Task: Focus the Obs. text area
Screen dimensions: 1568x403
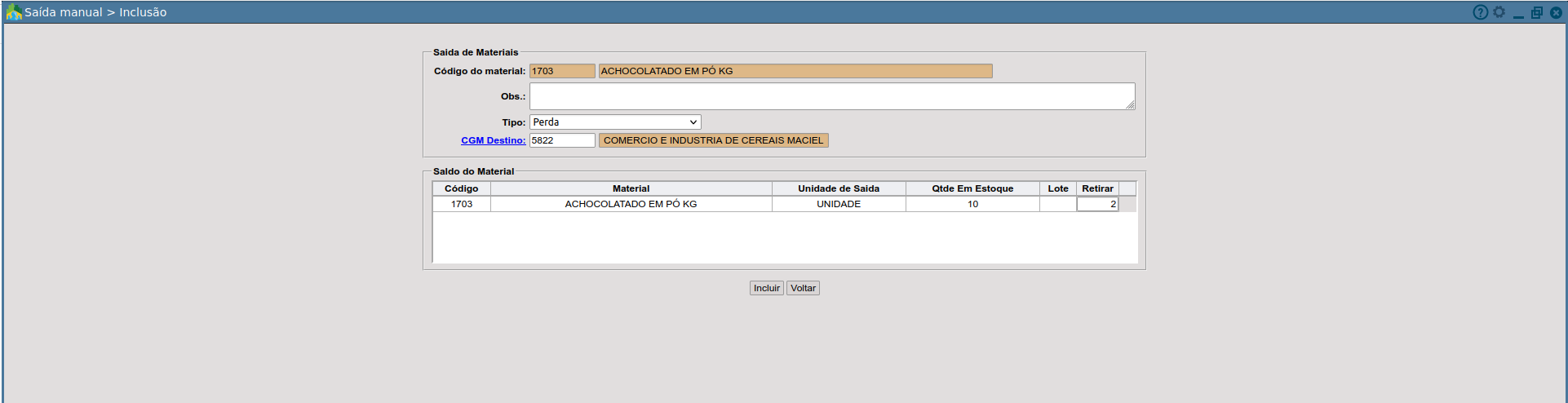Action: [831, 96]
